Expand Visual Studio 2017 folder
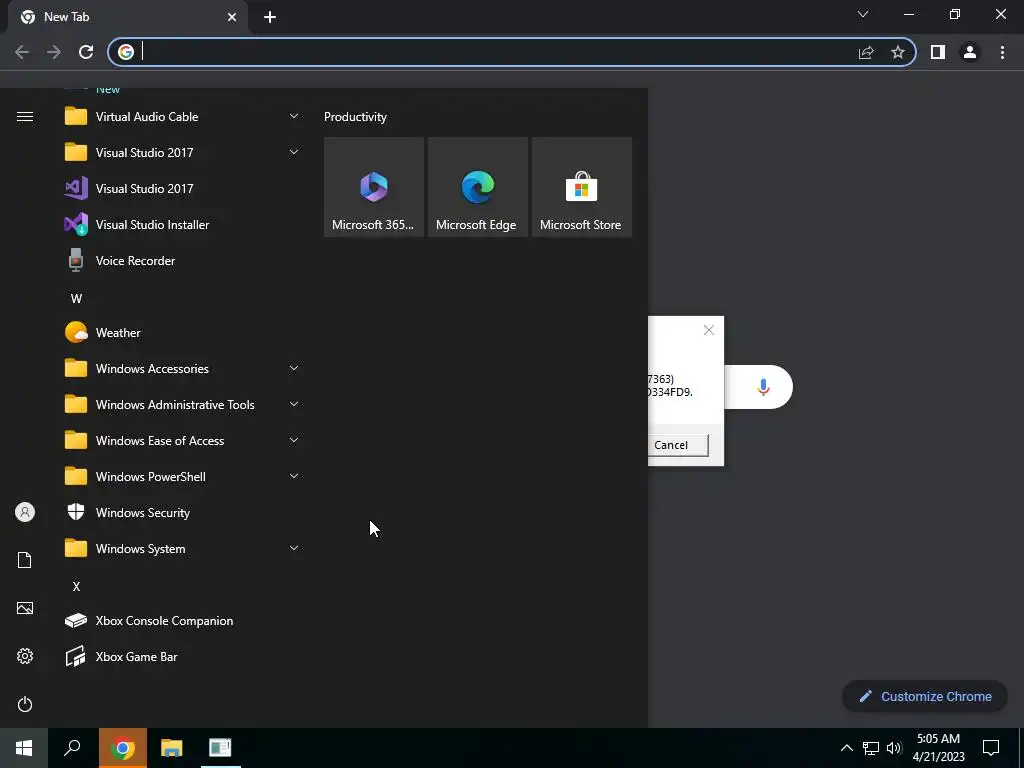The width and height of the screenshot is (1024, 768). point(182,152)
